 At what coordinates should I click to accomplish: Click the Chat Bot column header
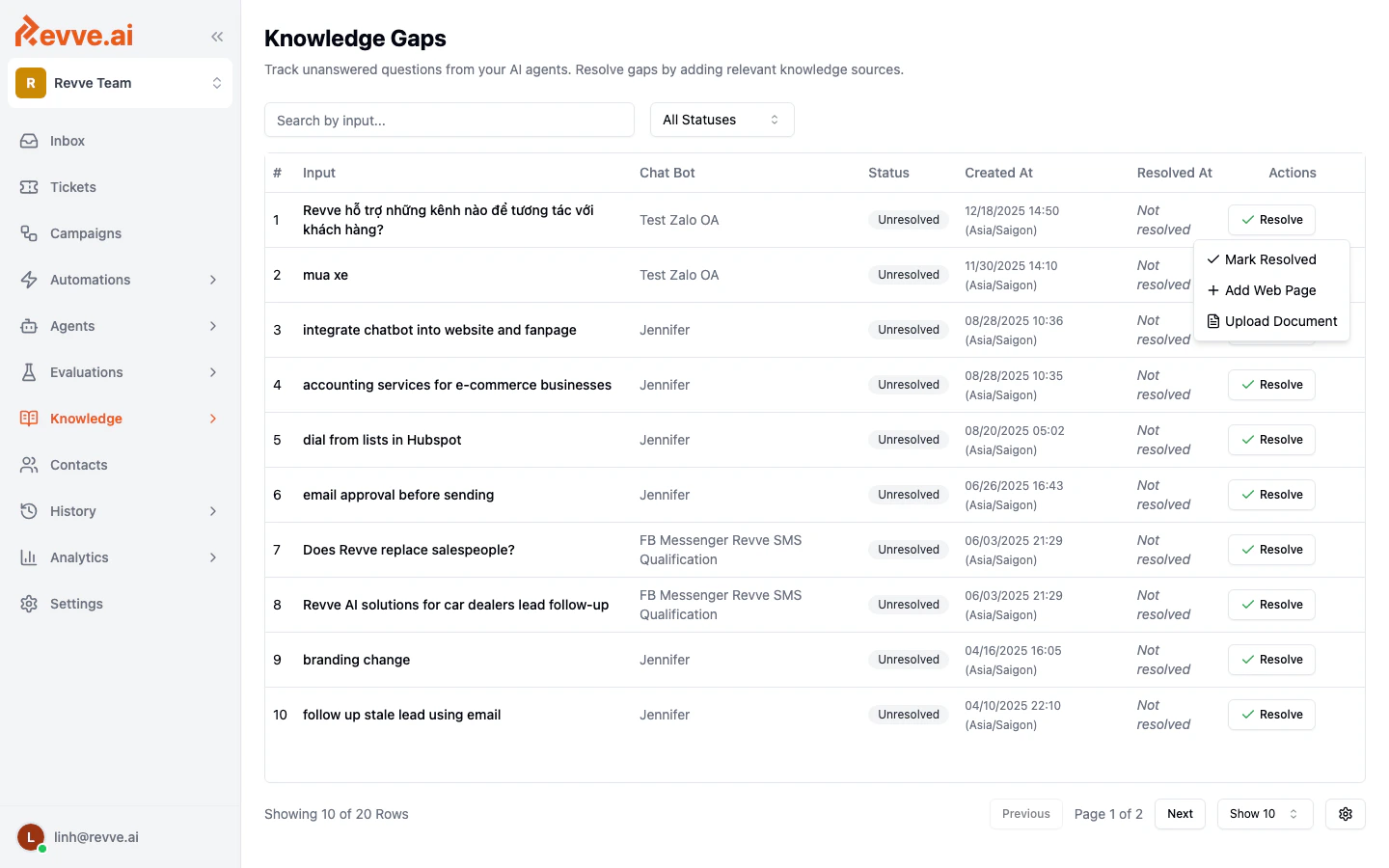point(667,173)
